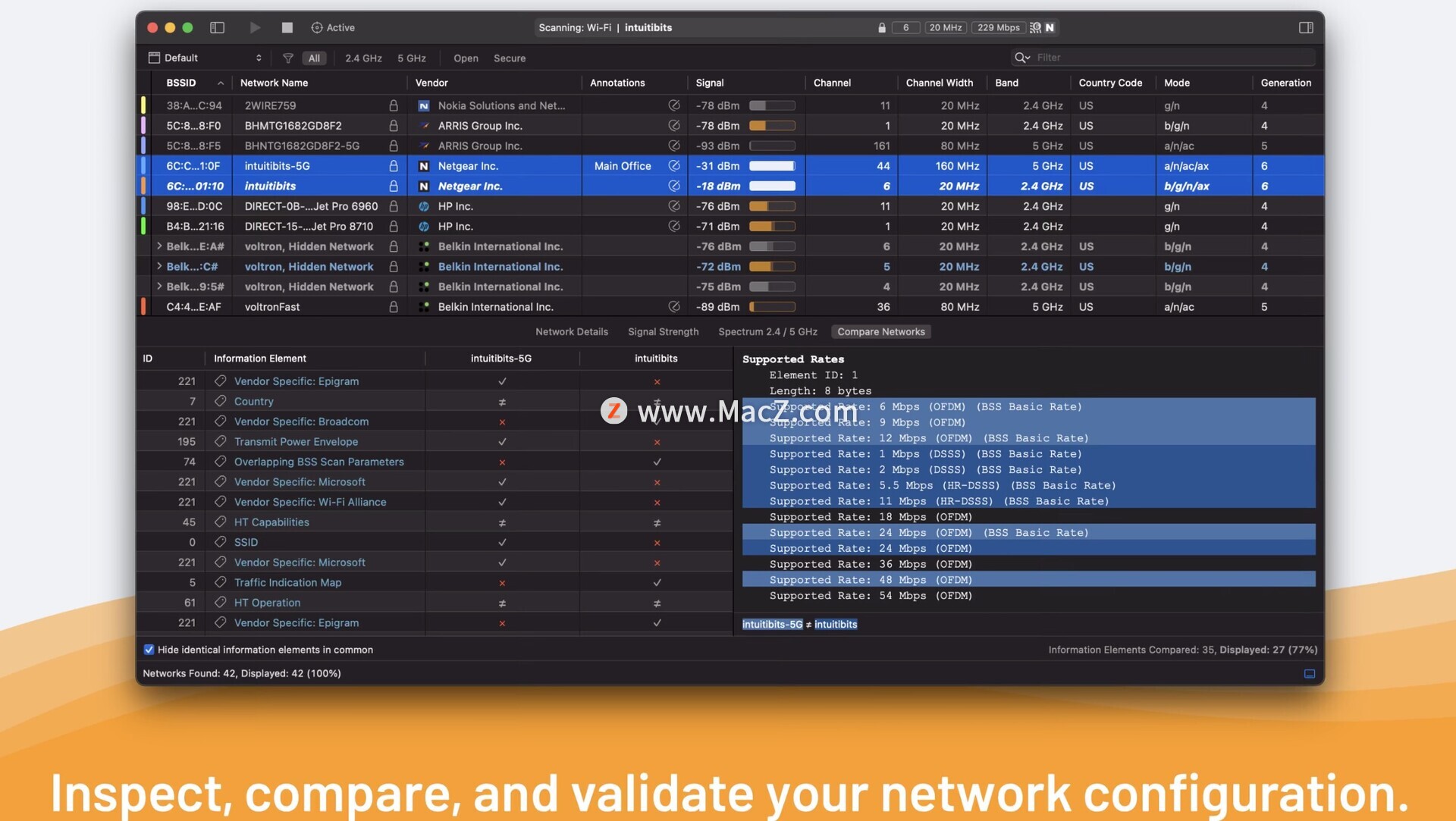Click the tag icon for HT Capabilities

[x=221, y=522]
